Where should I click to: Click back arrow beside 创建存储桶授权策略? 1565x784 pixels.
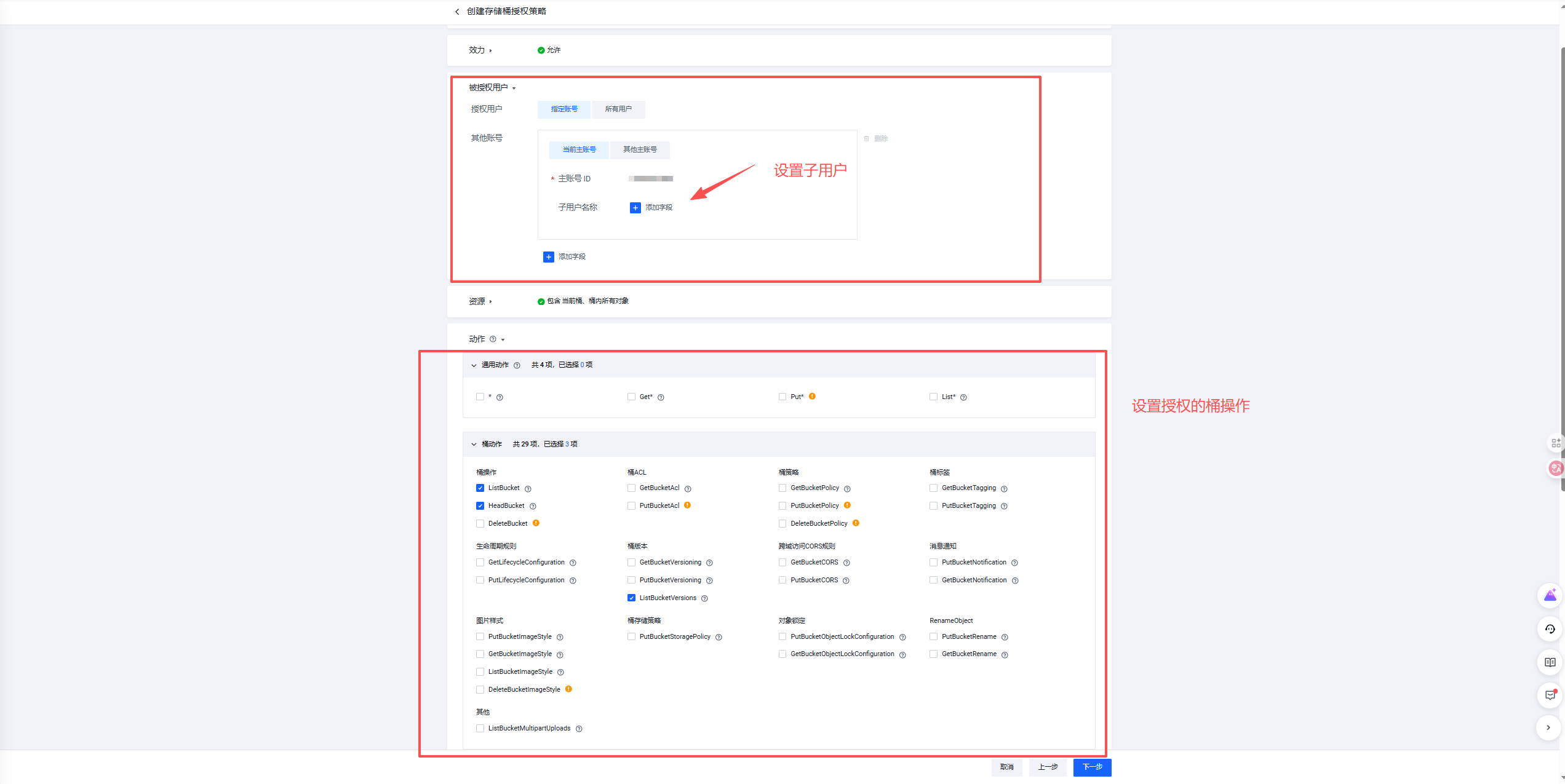pyautogui.click(x=456, y=12)
